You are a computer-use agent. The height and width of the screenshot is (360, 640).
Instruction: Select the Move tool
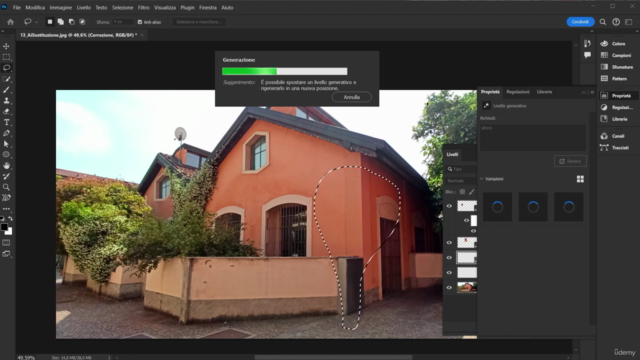tap(6, 46)
